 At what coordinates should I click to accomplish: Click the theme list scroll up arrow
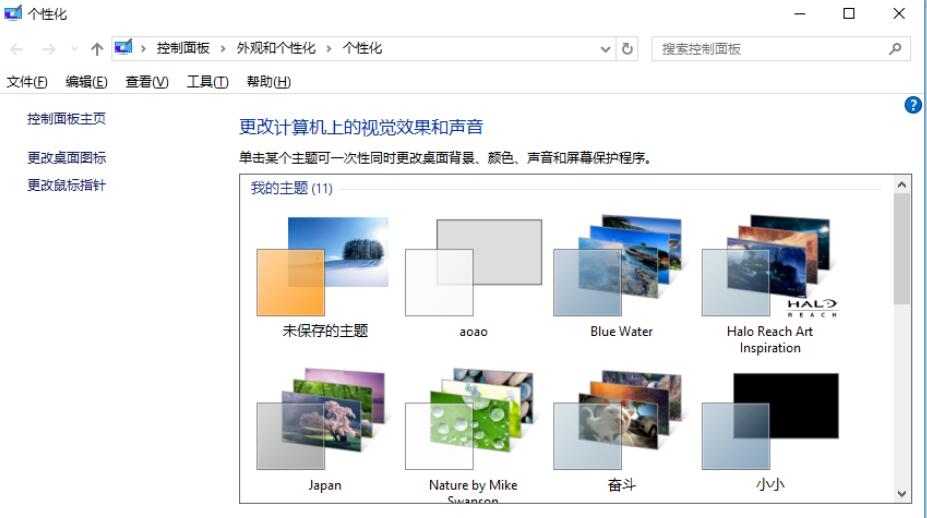902,184
